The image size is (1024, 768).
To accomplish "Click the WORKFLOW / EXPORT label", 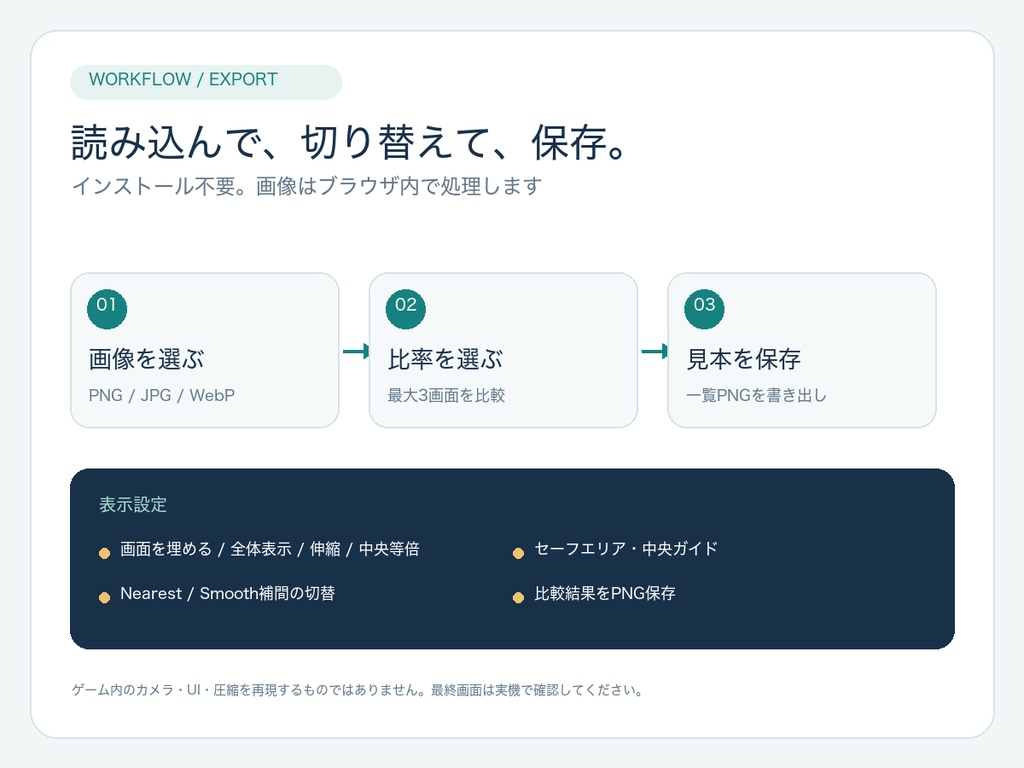I will [183, 80].
